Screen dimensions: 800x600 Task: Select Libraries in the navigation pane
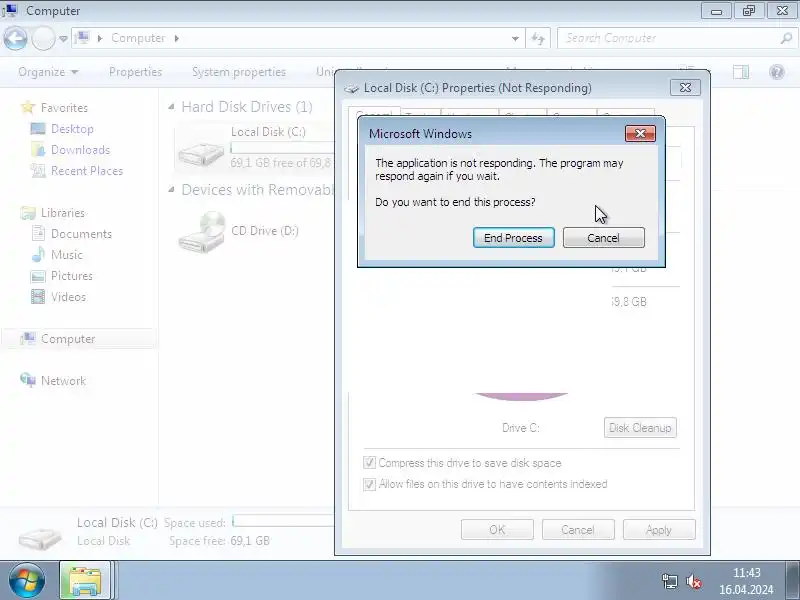click(x=63, y=213)
